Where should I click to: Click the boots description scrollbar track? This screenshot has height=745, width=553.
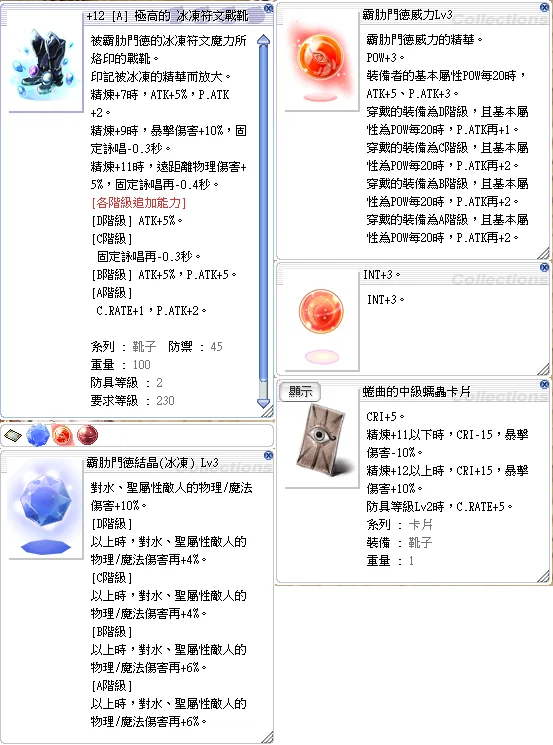click(x=263, y=221)
